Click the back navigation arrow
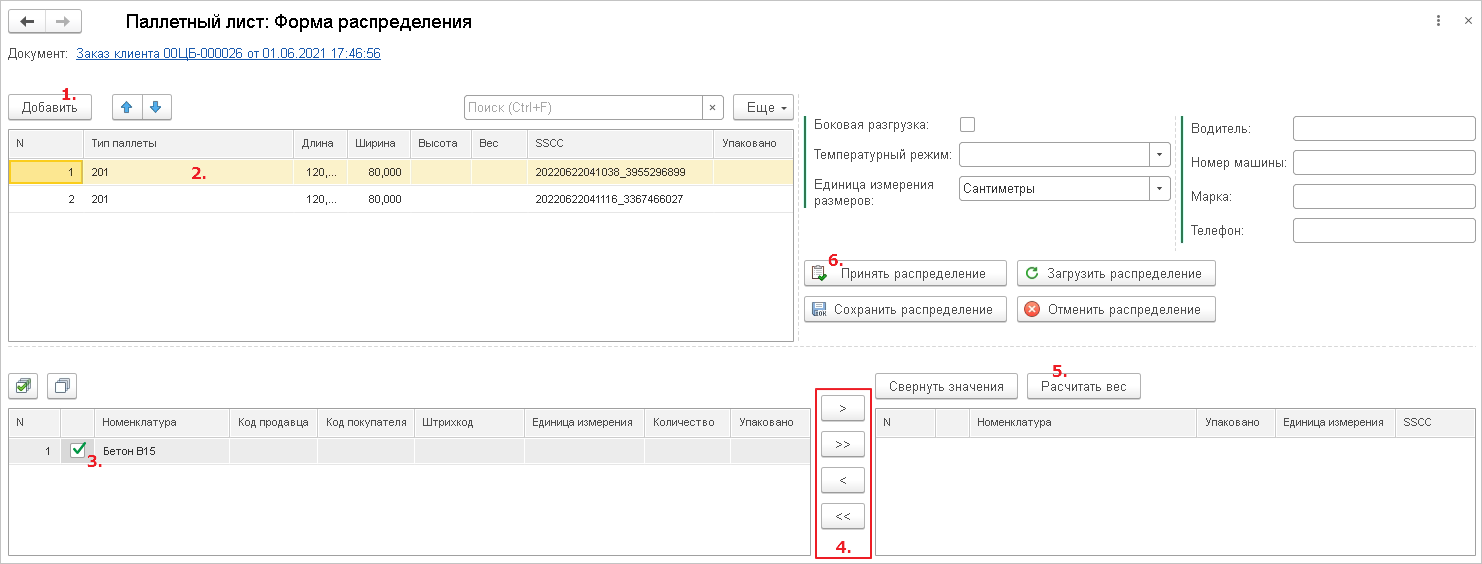 (27, 21)
